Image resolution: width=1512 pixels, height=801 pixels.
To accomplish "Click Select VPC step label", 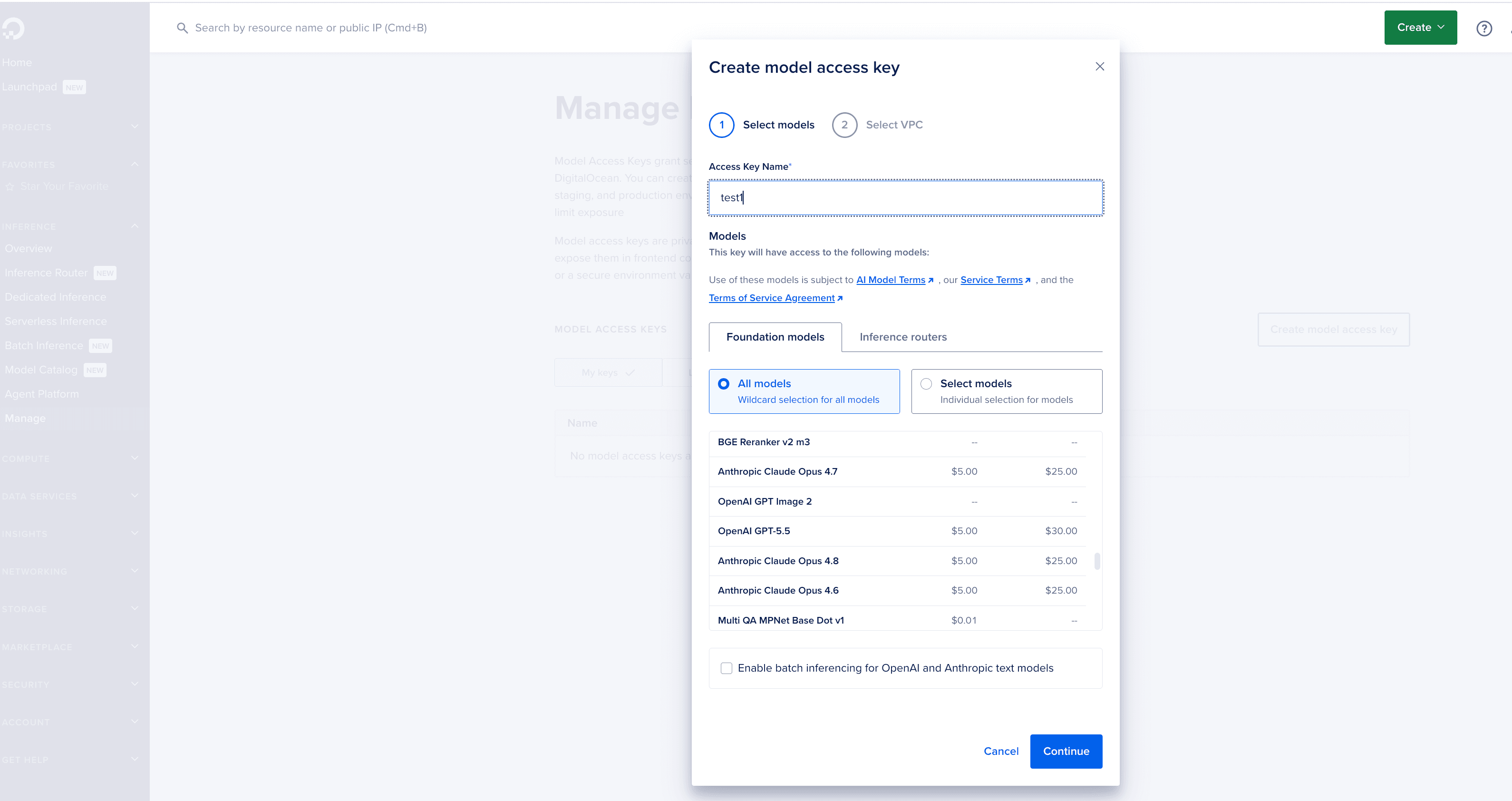I will click(x=894, y=125).
